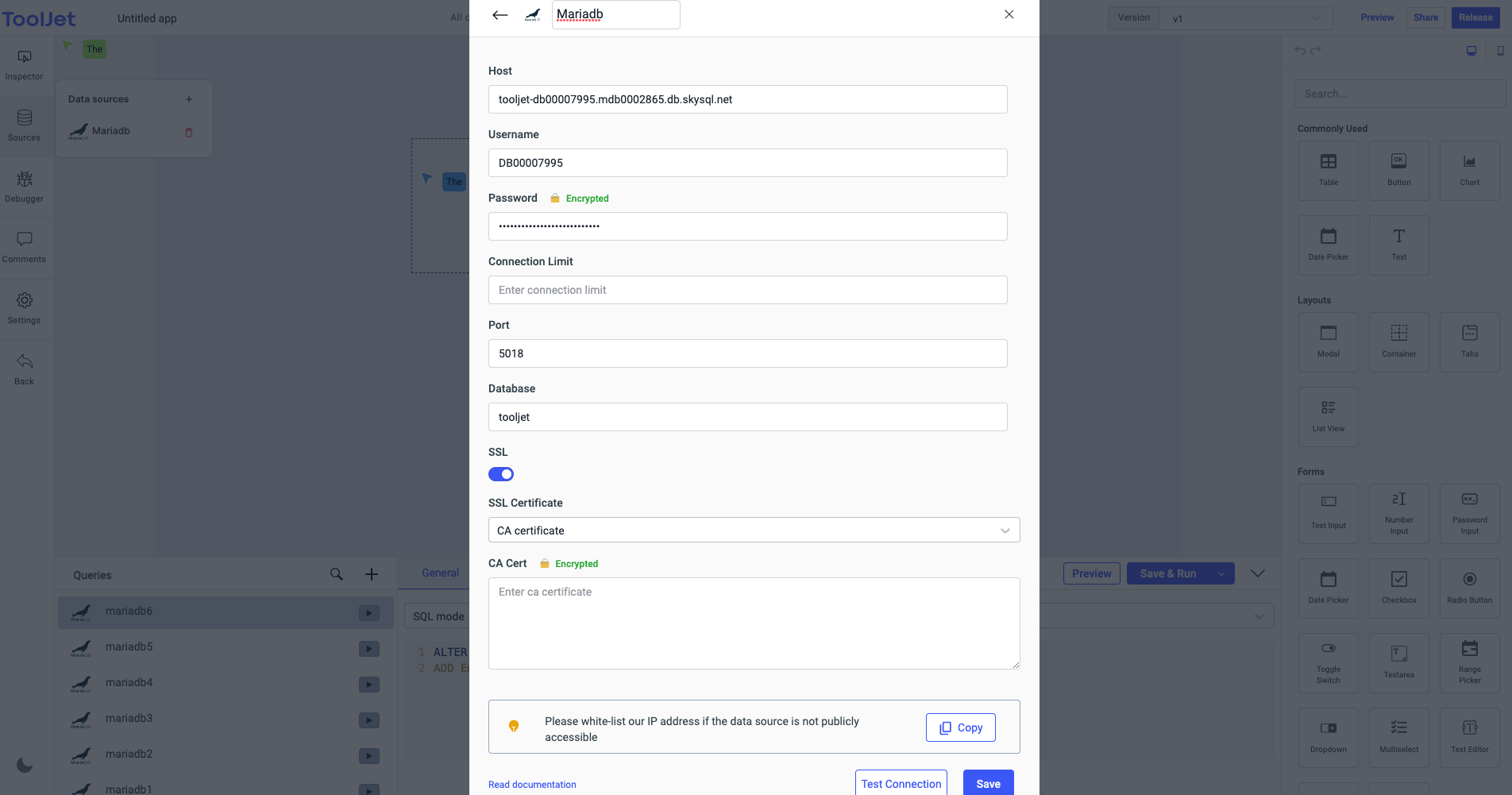Image resolution: width=1512 pixels, height=795 pixels.
Task: Open the Read documentation link
Action: click(532, 785)
